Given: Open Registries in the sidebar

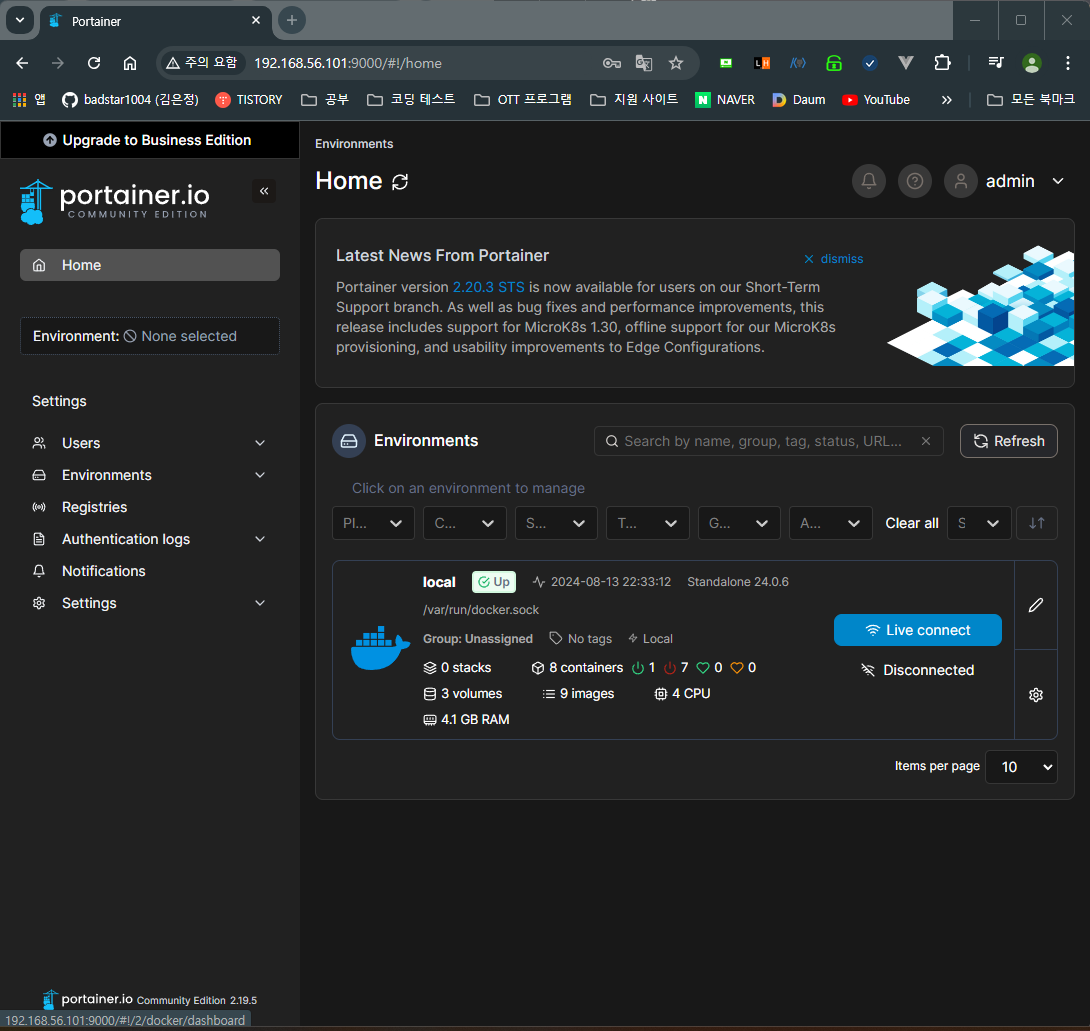Looking at the screenshot, I should [95, 507].
